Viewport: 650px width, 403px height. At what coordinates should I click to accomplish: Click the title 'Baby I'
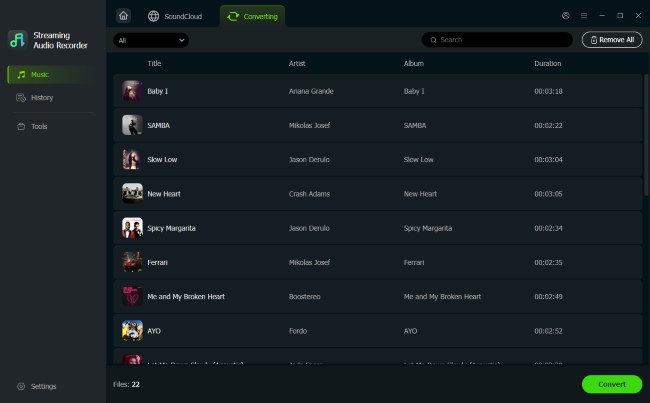tap(158, 91)
